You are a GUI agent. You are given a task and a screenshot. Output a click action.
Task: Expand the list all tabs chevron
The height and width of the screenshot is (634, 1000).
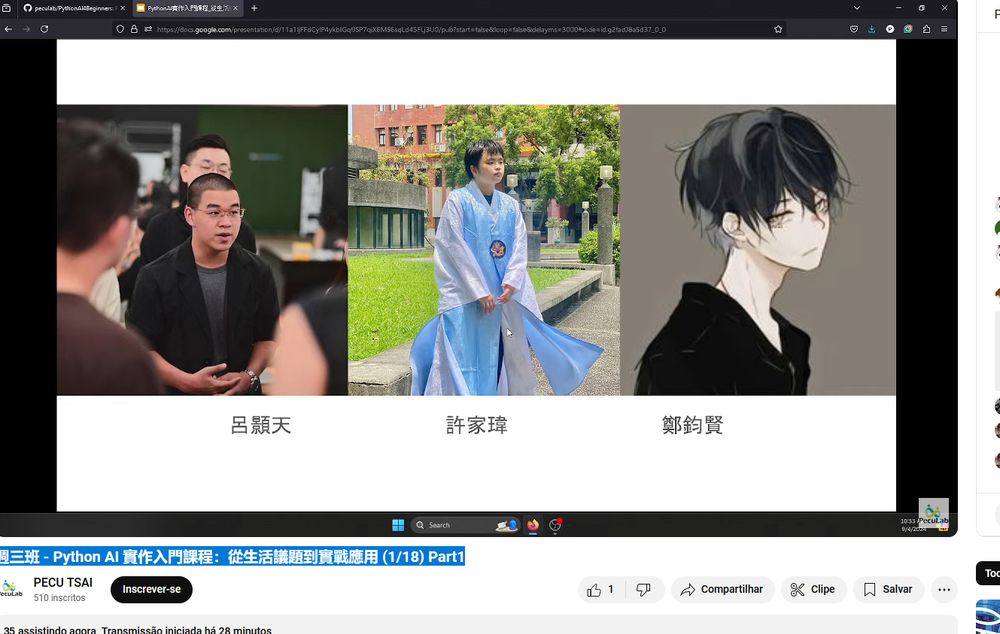tap(857, 8)
